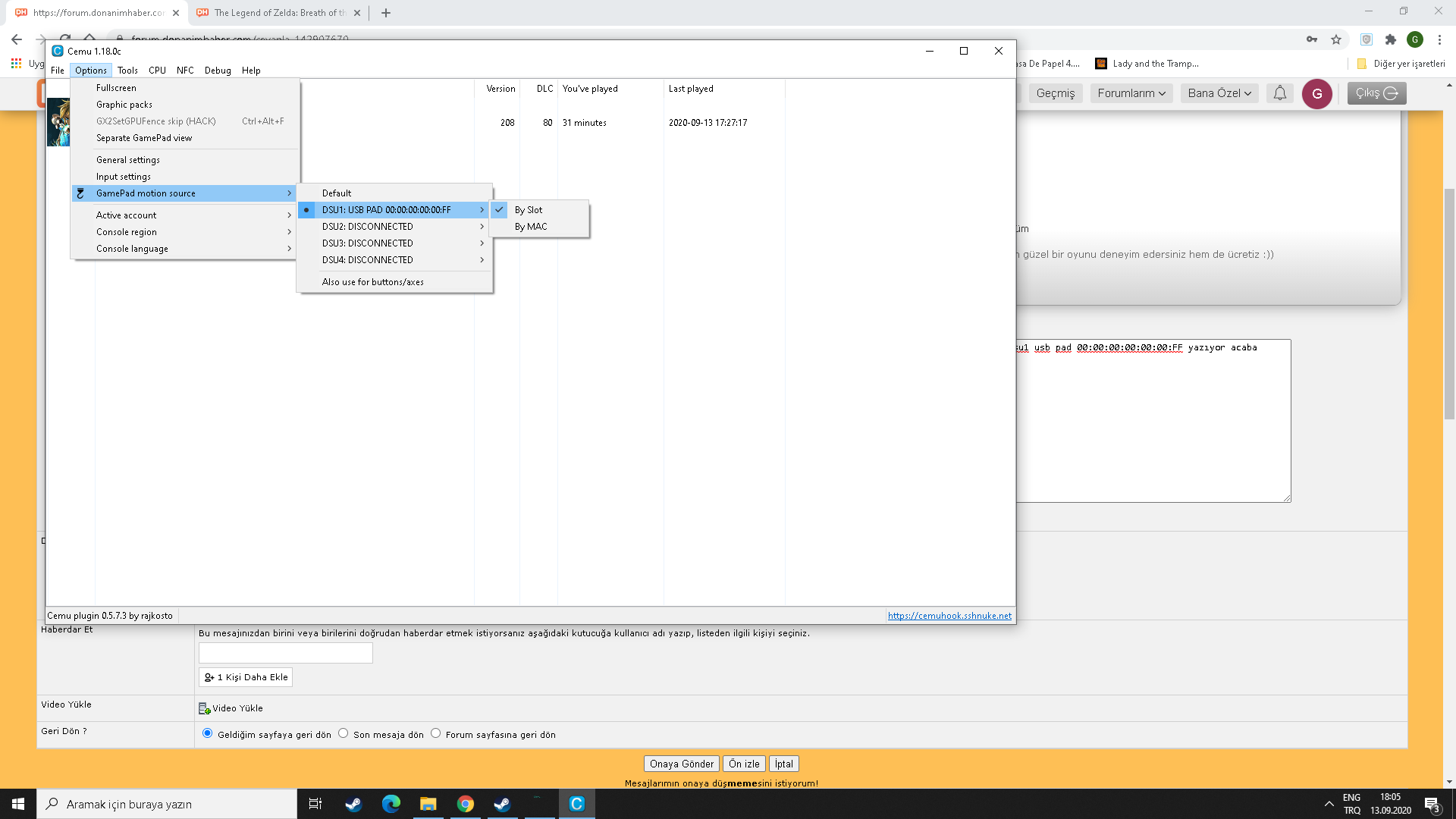Open Microsoft Edge from taskbar

[391, 804]
